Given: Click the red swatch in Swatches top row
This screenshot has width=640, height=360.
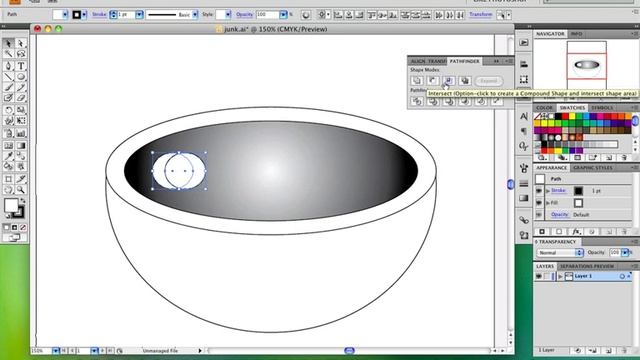Looking at the screenshot, I should click(565, 117).
